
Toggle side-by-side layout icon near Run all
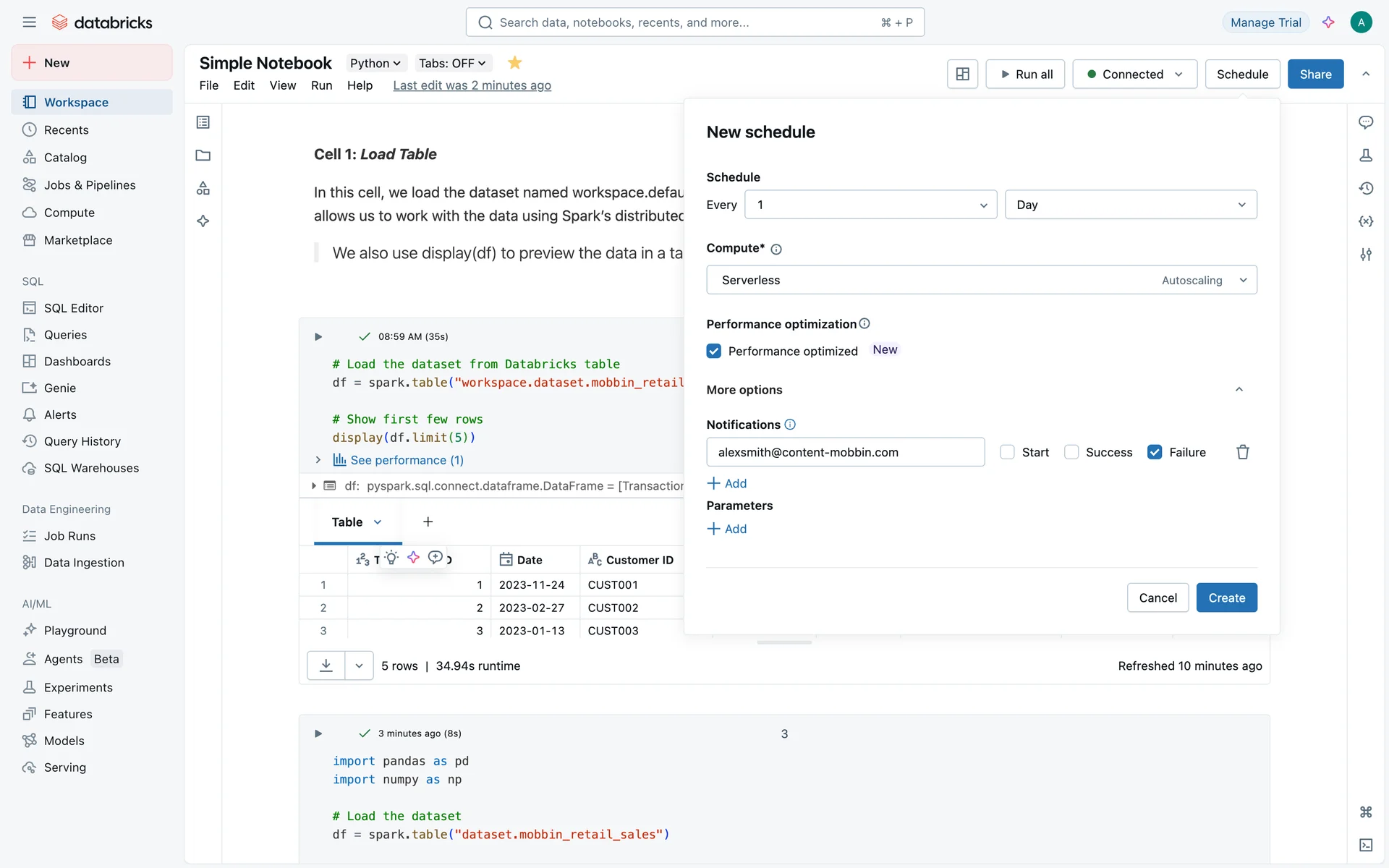coord(962,74)
